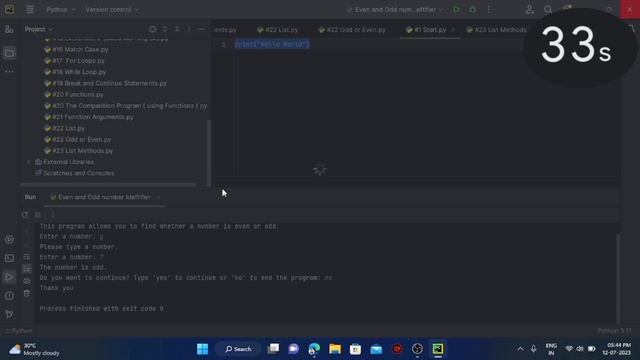Start debugging with the bug icon
Image resolution: width=640 pixels, height=360 pixels.
[472, 9]
